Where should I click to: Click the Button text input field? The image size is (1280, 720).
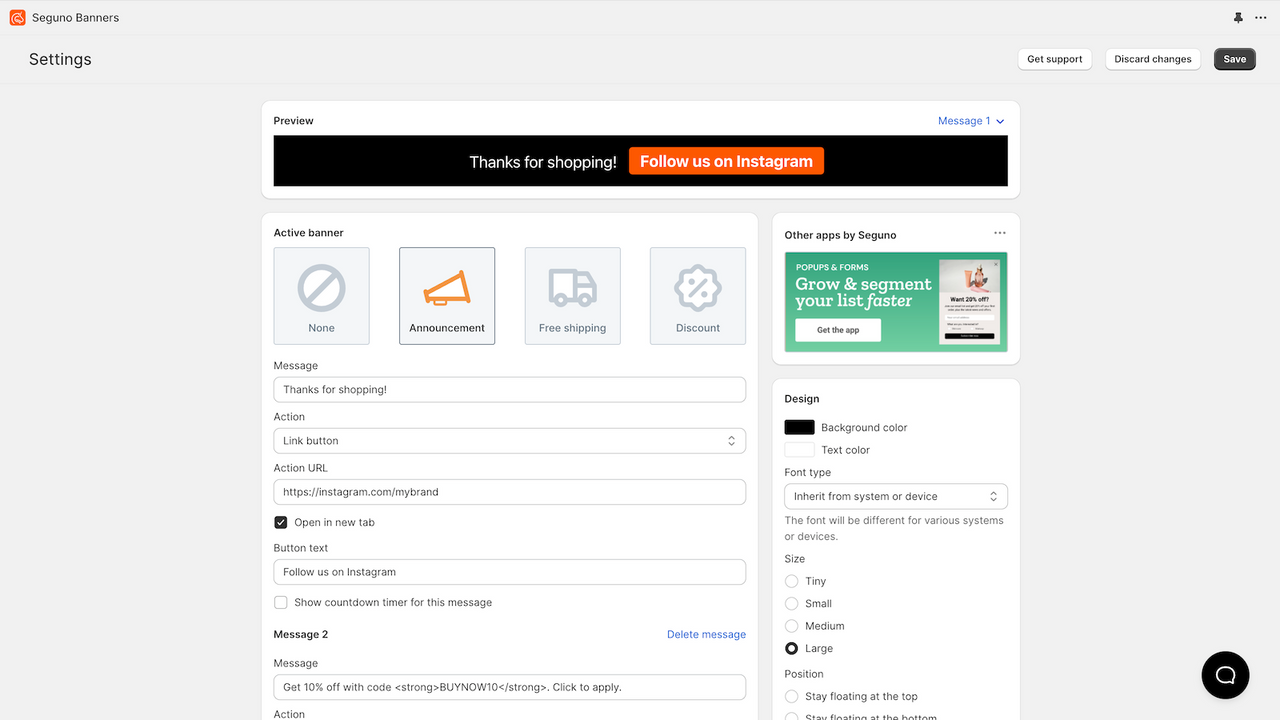click(x=509, y=571)
